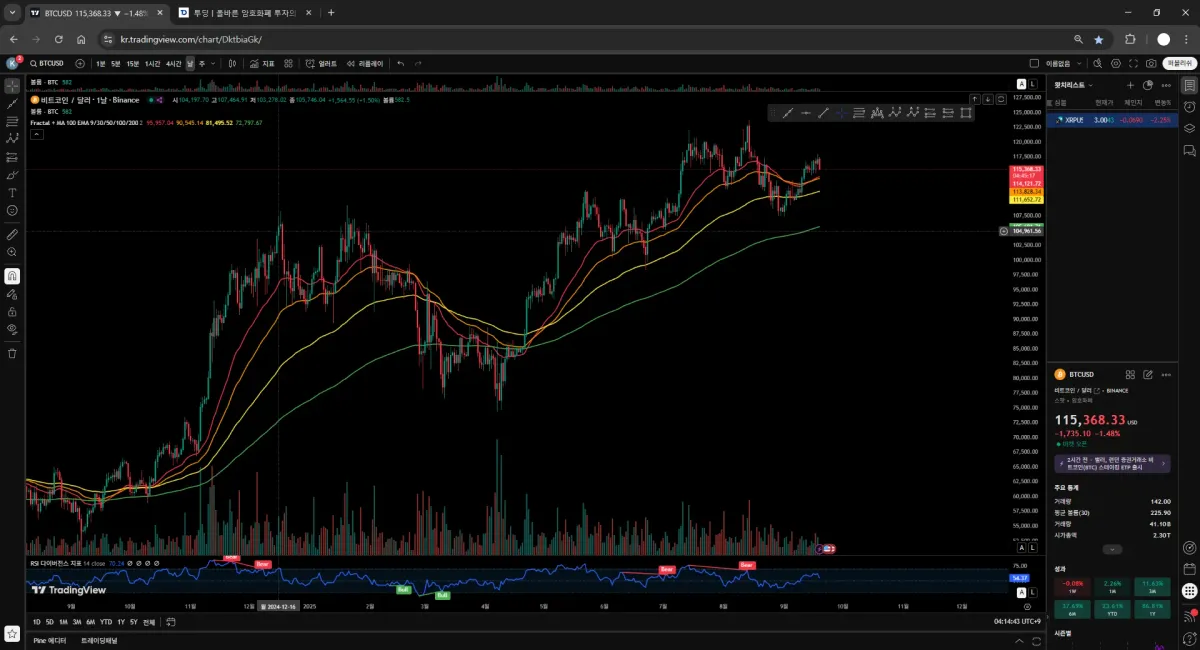Open chart settings gear icon
Viewport: 1200px width, 650px height.
(x=1116, y=63)
